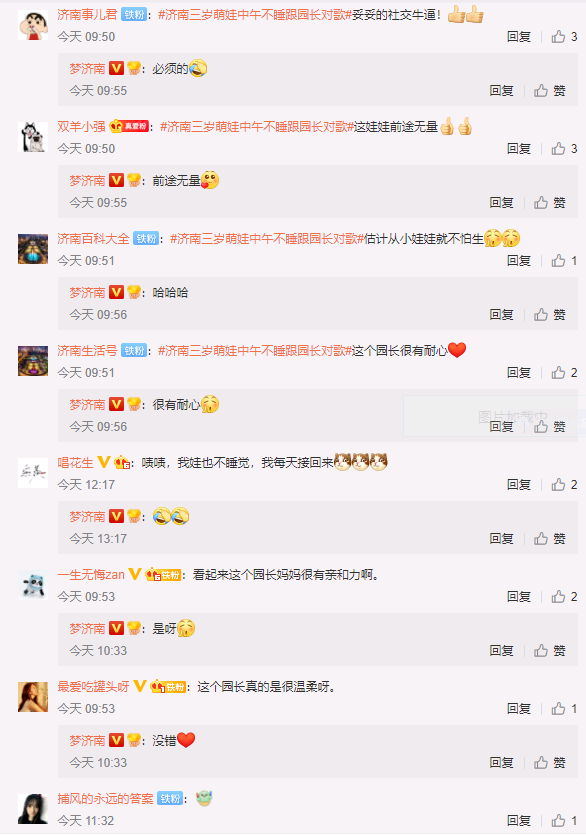Like 唱花生's comment about 我娃也不睡觉
The width and height of the screenshot is (586, 835).
564,485
